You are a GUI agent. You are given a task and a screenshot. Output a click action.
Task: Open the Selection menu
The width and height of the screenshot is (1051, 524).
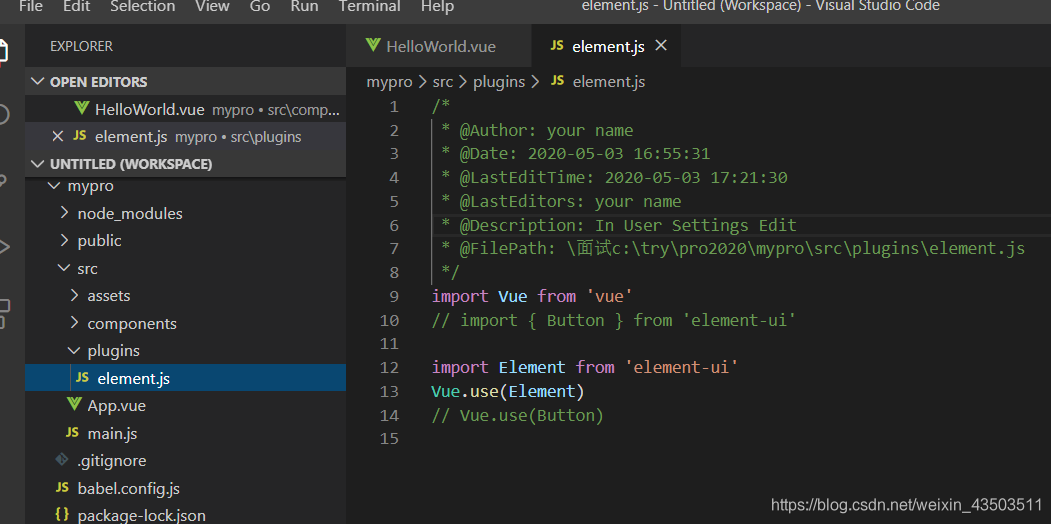143,7
